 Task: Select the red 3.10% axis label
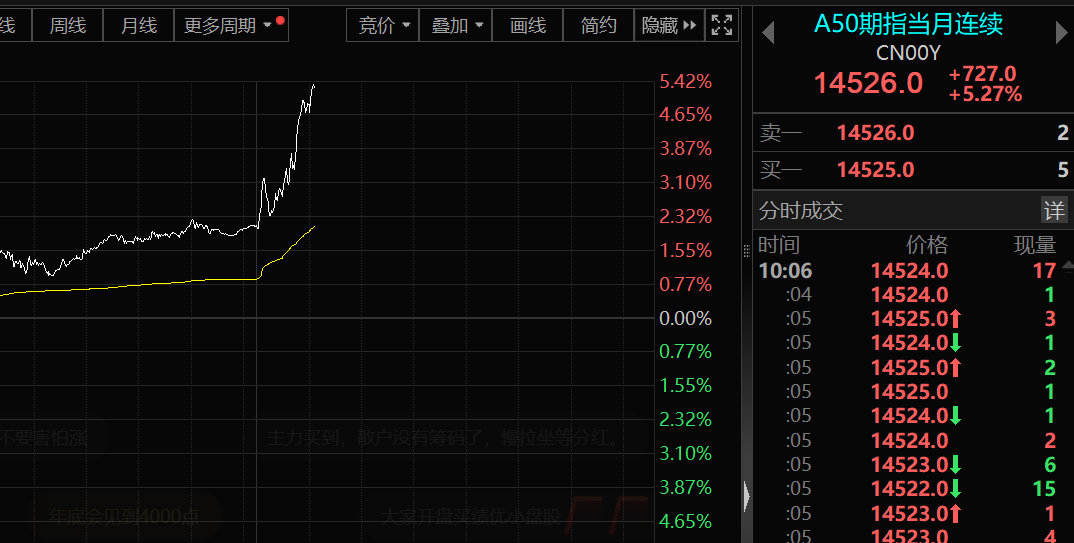click(686, 183)
